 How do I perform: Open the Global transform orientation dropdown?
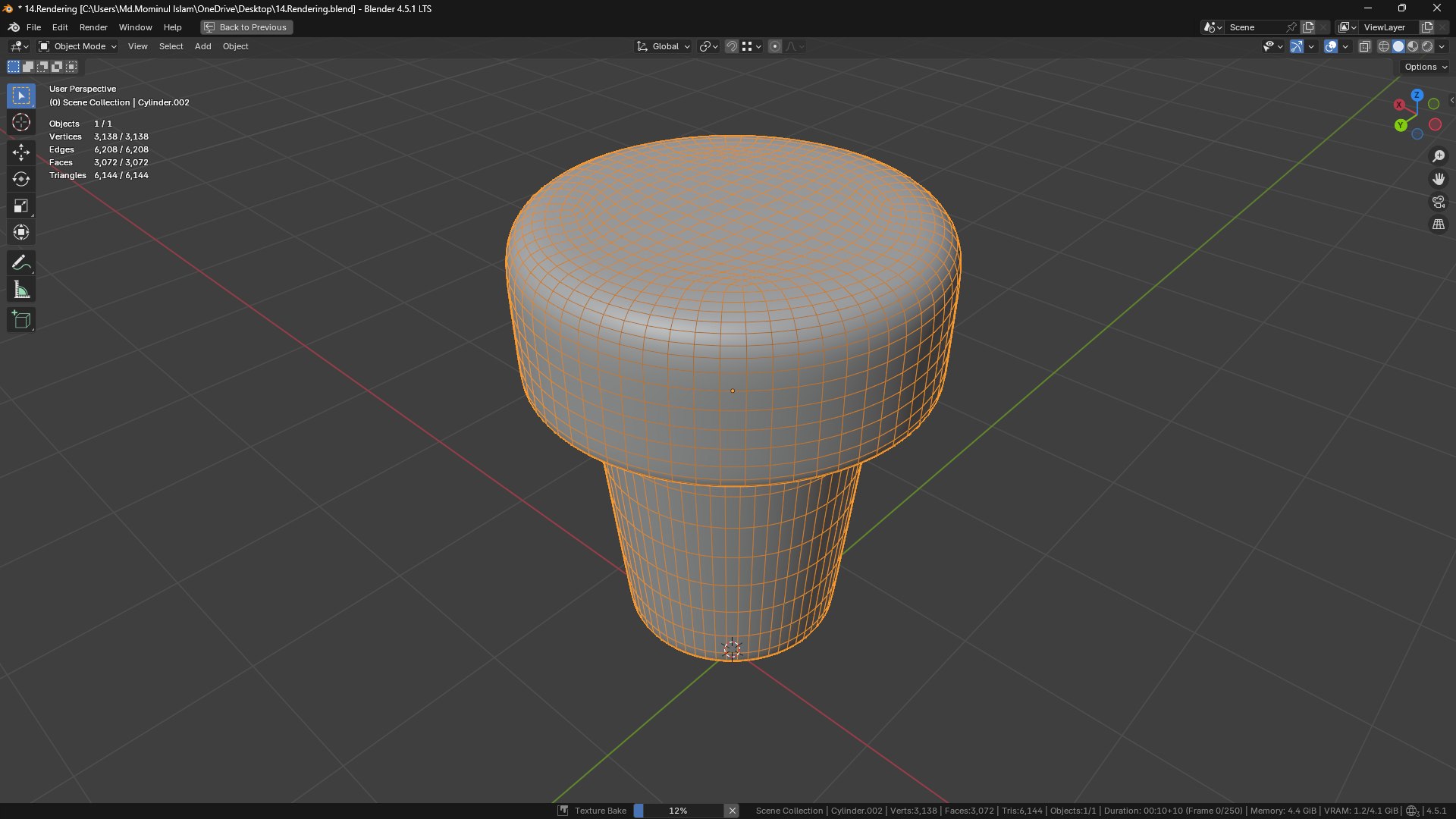(664, 46)
